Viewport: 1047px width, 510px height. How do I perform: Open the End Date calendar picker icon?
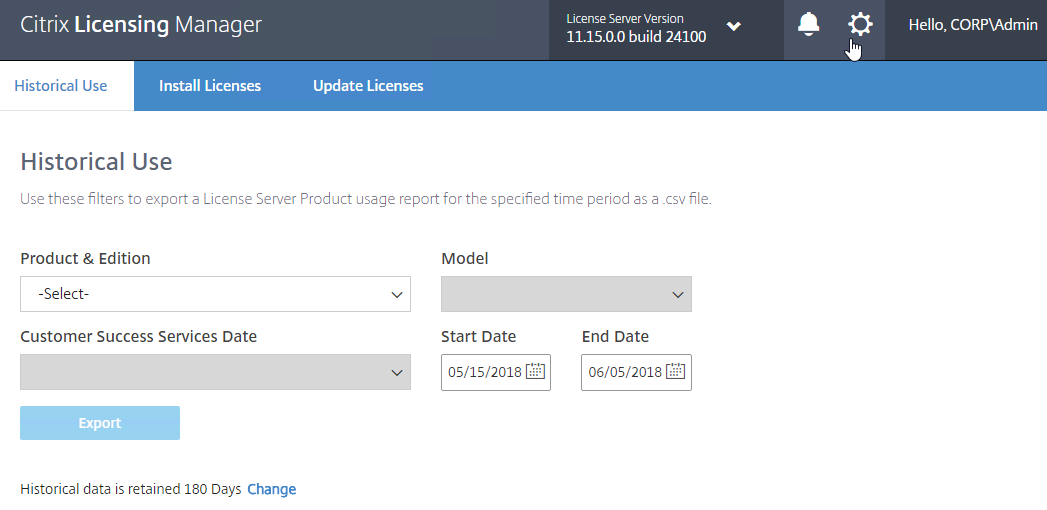676,371
